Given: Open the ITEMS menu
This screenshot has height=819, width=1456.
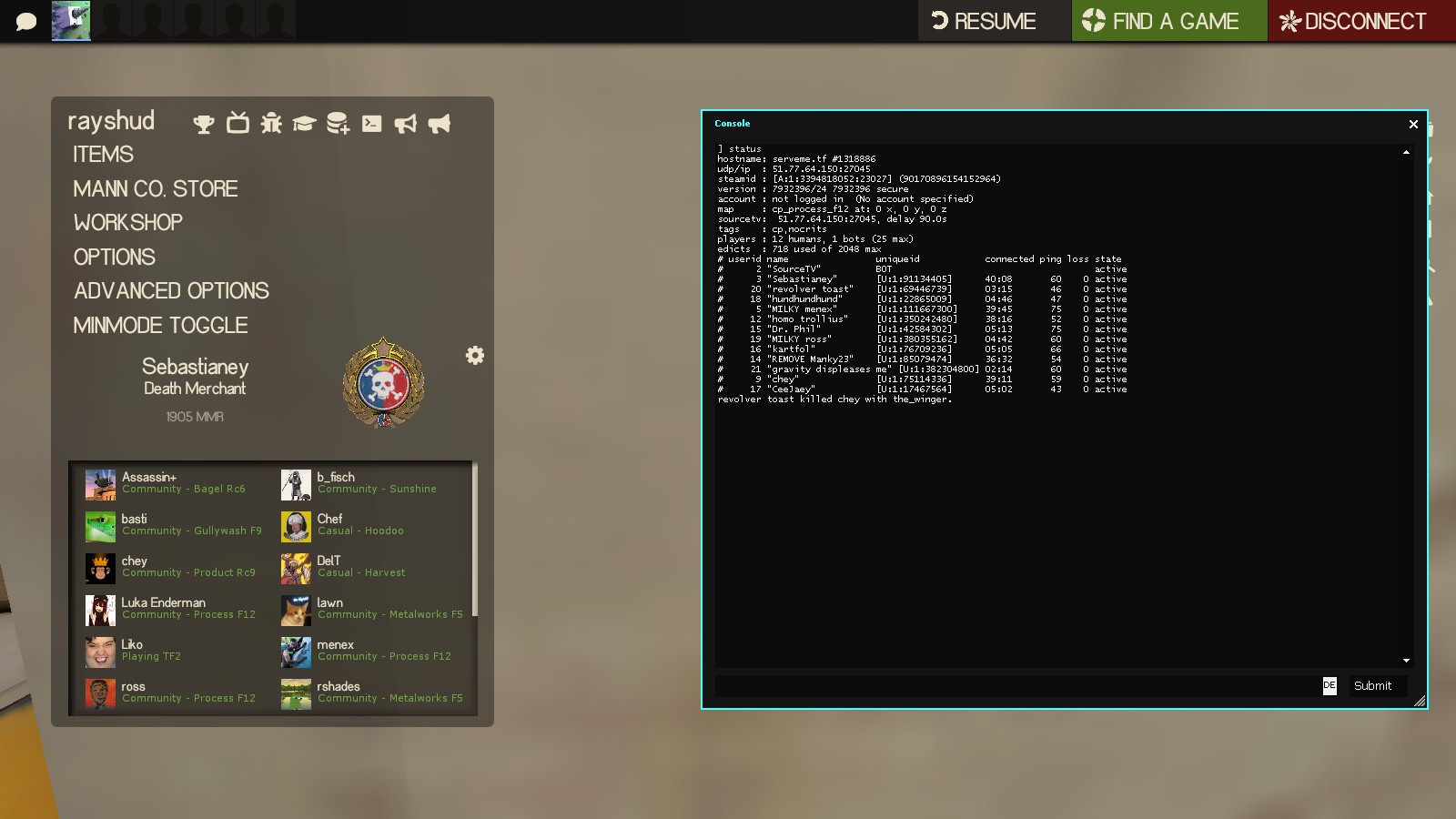Looking at the screenshot, I should click(x=103, y=155).
